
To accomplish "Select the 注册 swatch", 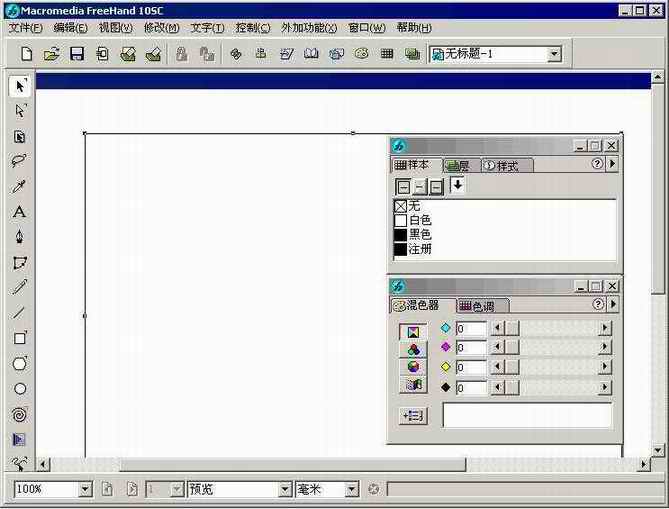I will coord(504,249).
